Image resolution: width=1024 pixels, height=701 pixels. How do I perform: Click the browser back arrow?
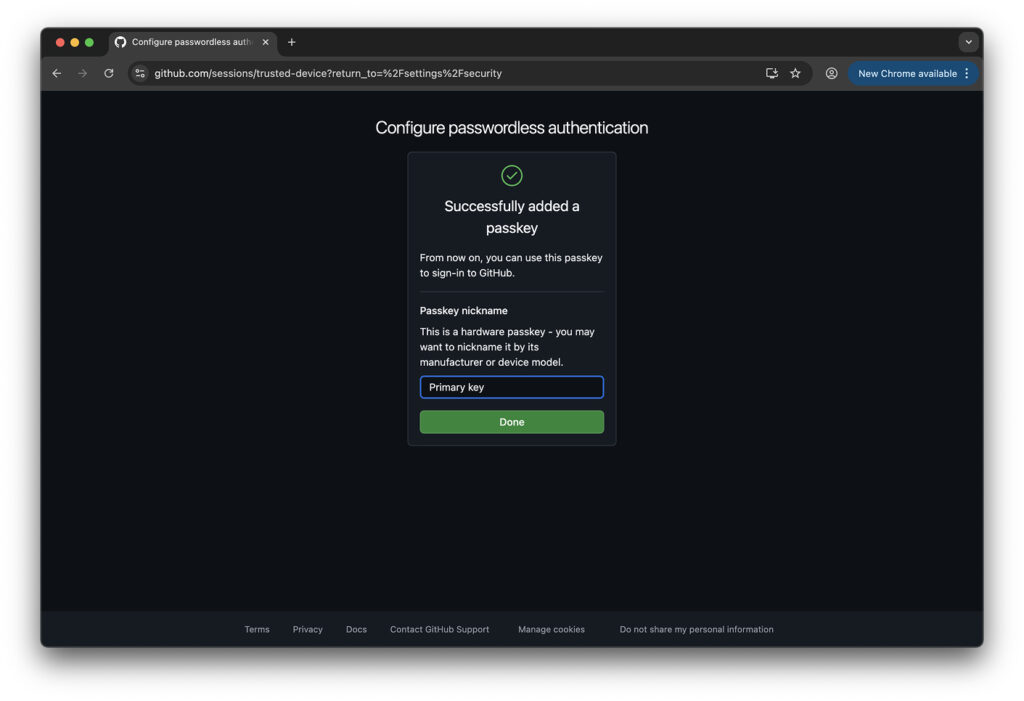pyautogui.click(x=57, y=73)
